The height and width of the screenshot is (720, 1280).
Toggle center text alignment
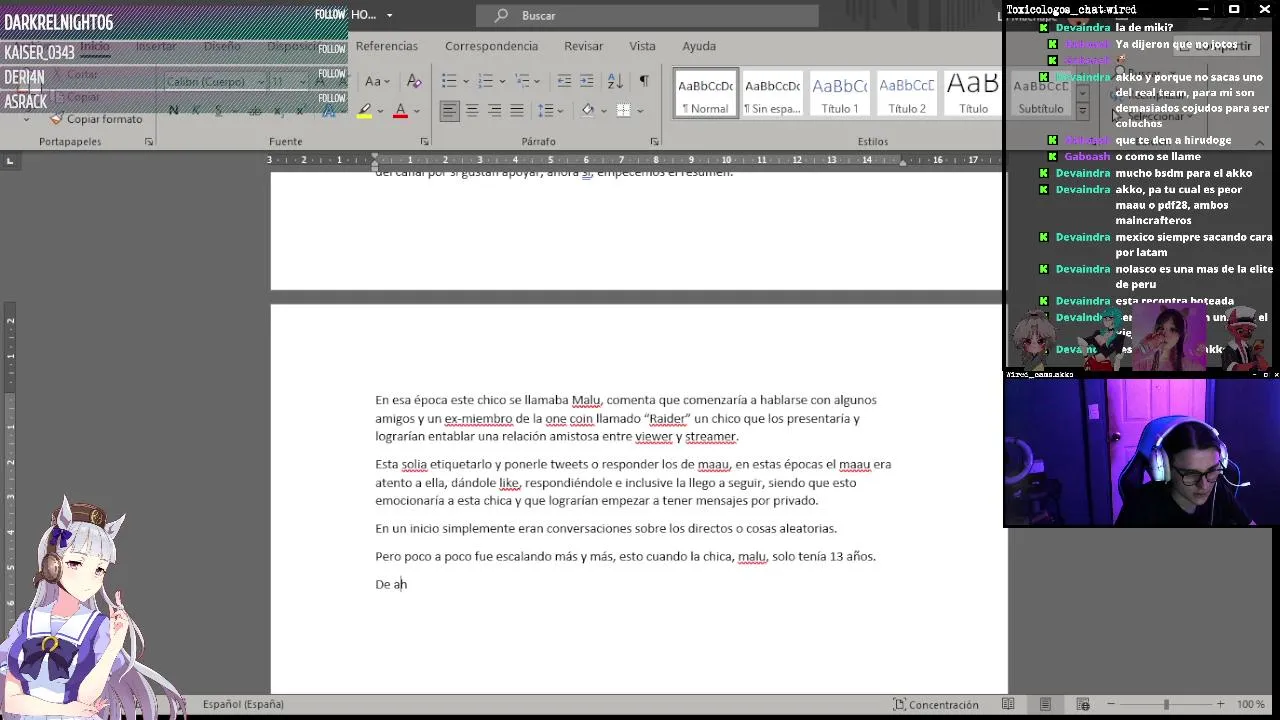click(472, 110)
